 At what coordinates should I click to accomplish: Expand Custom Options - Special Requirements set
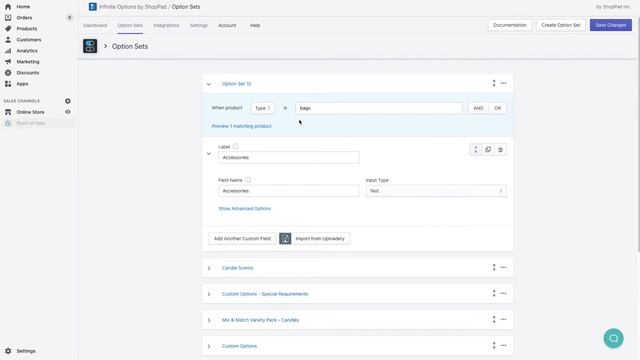[209, 294]
